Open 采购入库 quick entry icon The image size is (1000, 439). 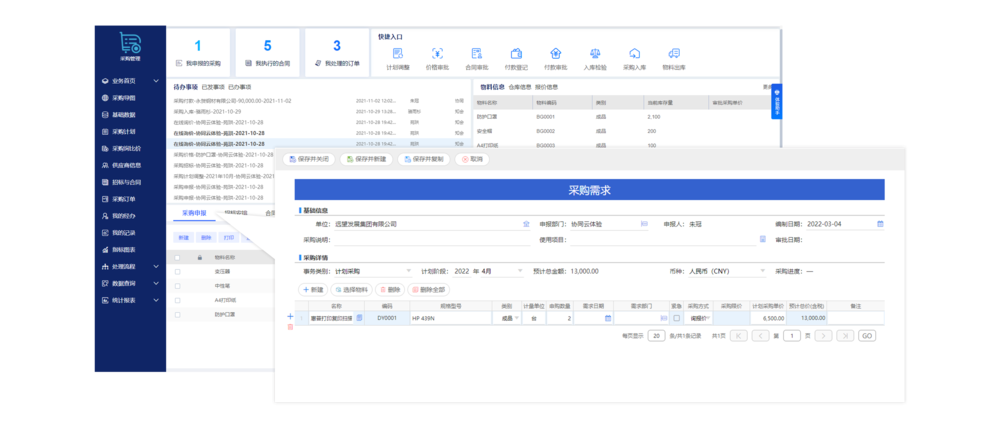point(635,54)
